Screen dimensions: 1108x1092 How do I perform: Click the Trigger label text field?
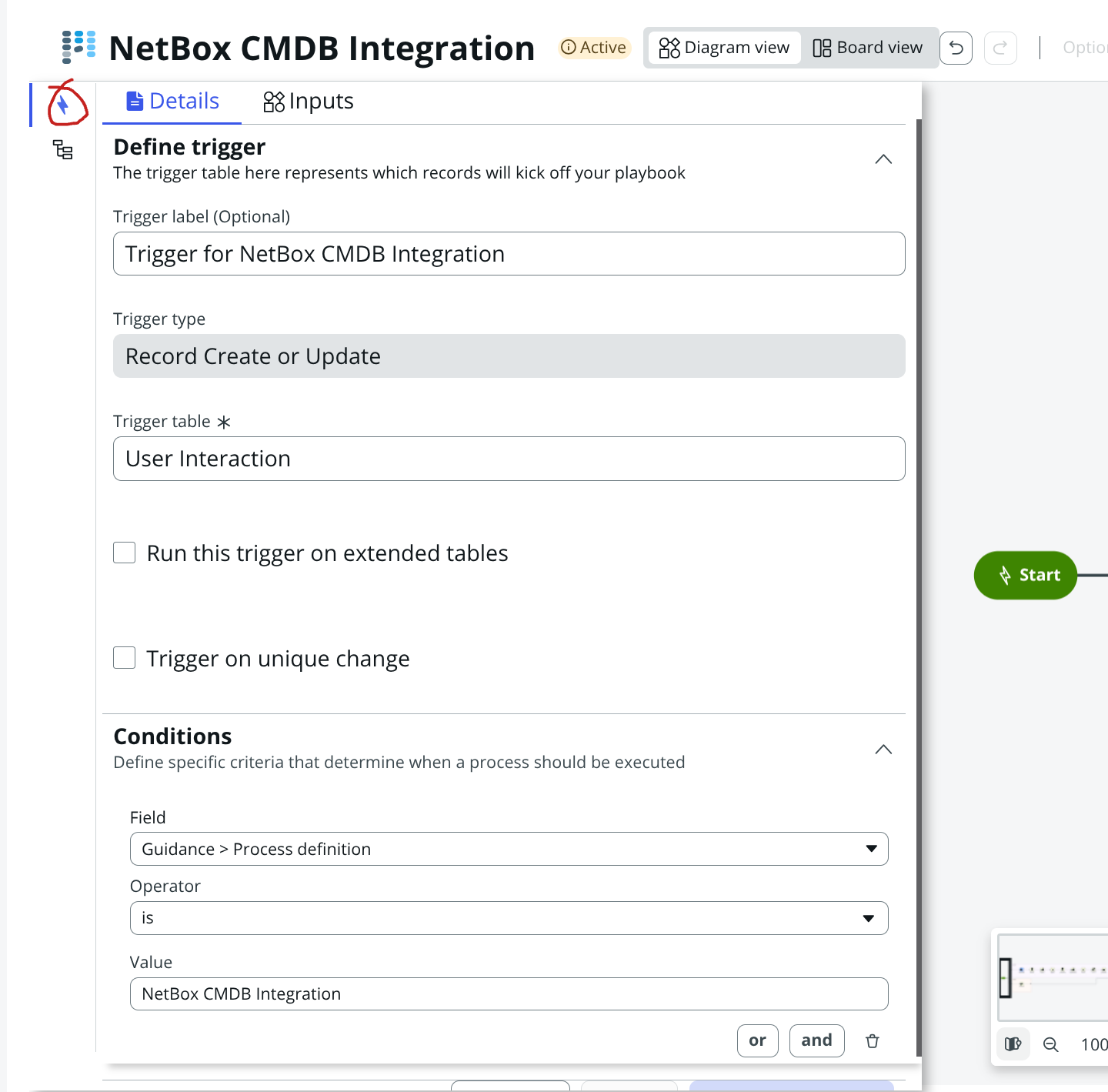click(509, 254)
